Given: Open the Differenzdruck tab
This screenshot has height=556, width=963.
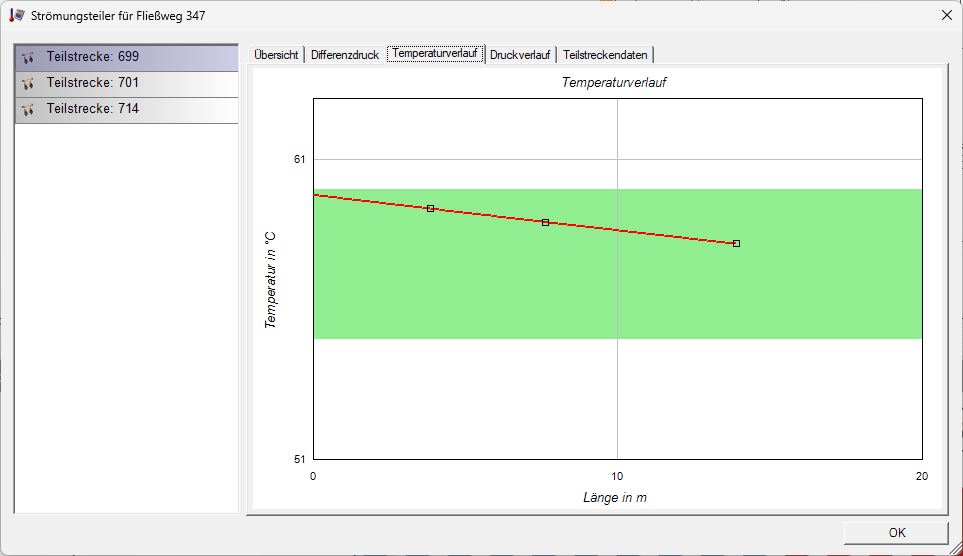Looking at the screenshot, I should 345,55.
